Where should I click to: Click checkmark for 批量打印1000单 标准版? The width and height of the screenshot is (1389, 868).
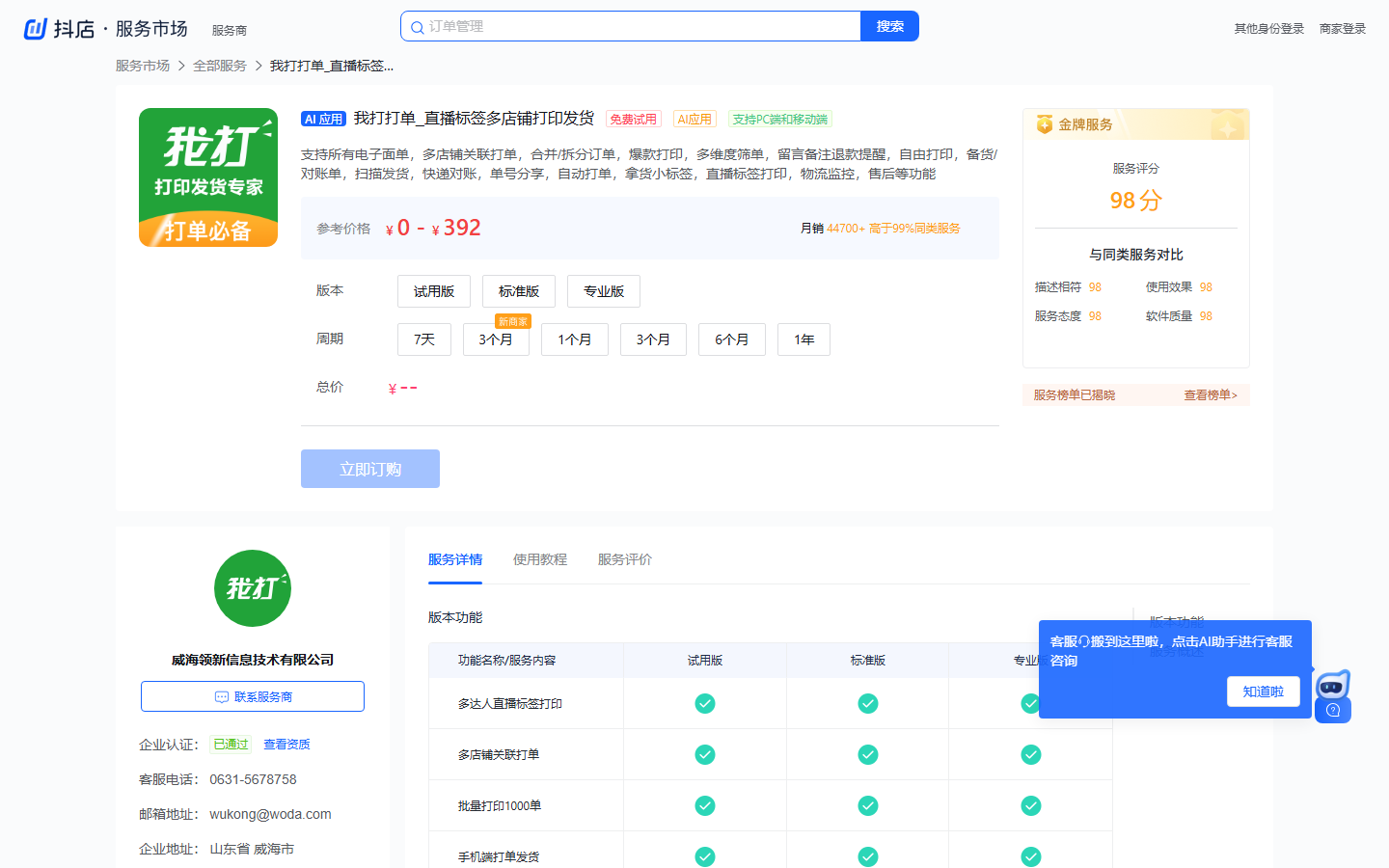point(868,805)
